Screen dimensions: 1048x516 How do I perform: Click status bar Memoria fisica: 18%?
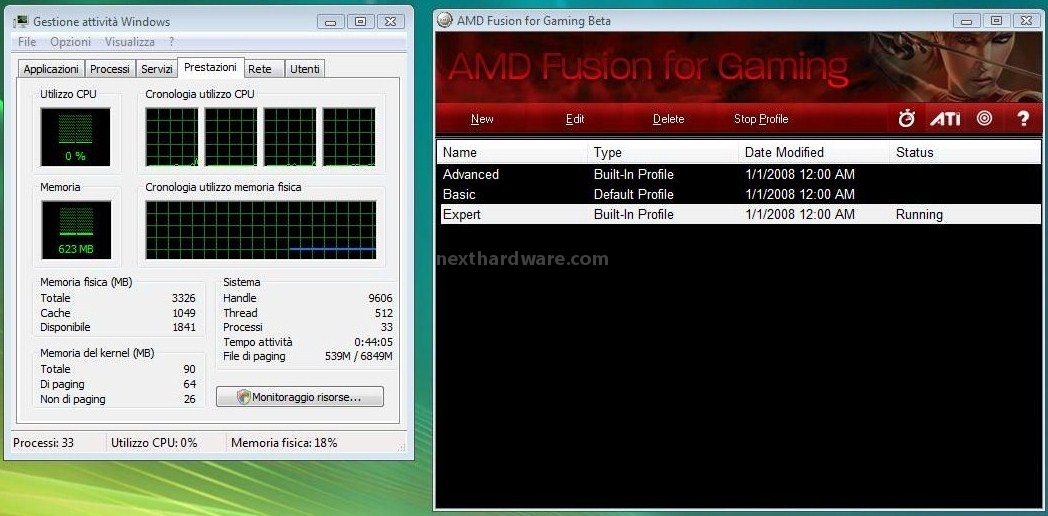pyautogui.click(x=284, y=442)
